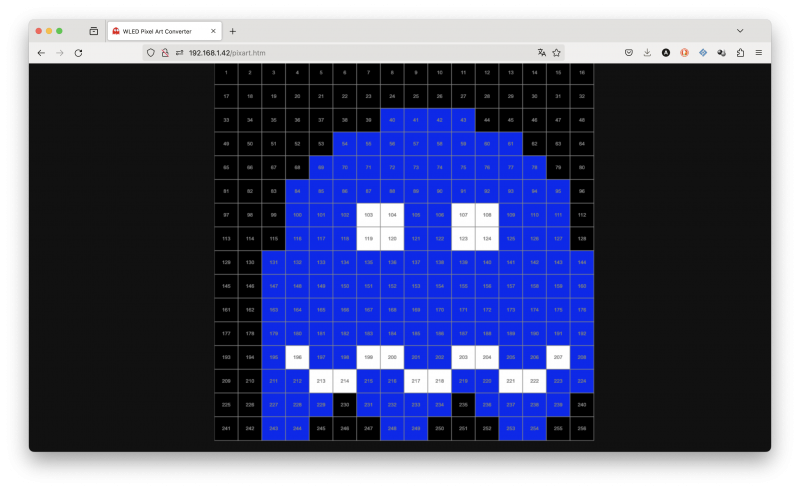Select black pixel cell 241
This screenshot has width=800, height=490.
point(226,428)
